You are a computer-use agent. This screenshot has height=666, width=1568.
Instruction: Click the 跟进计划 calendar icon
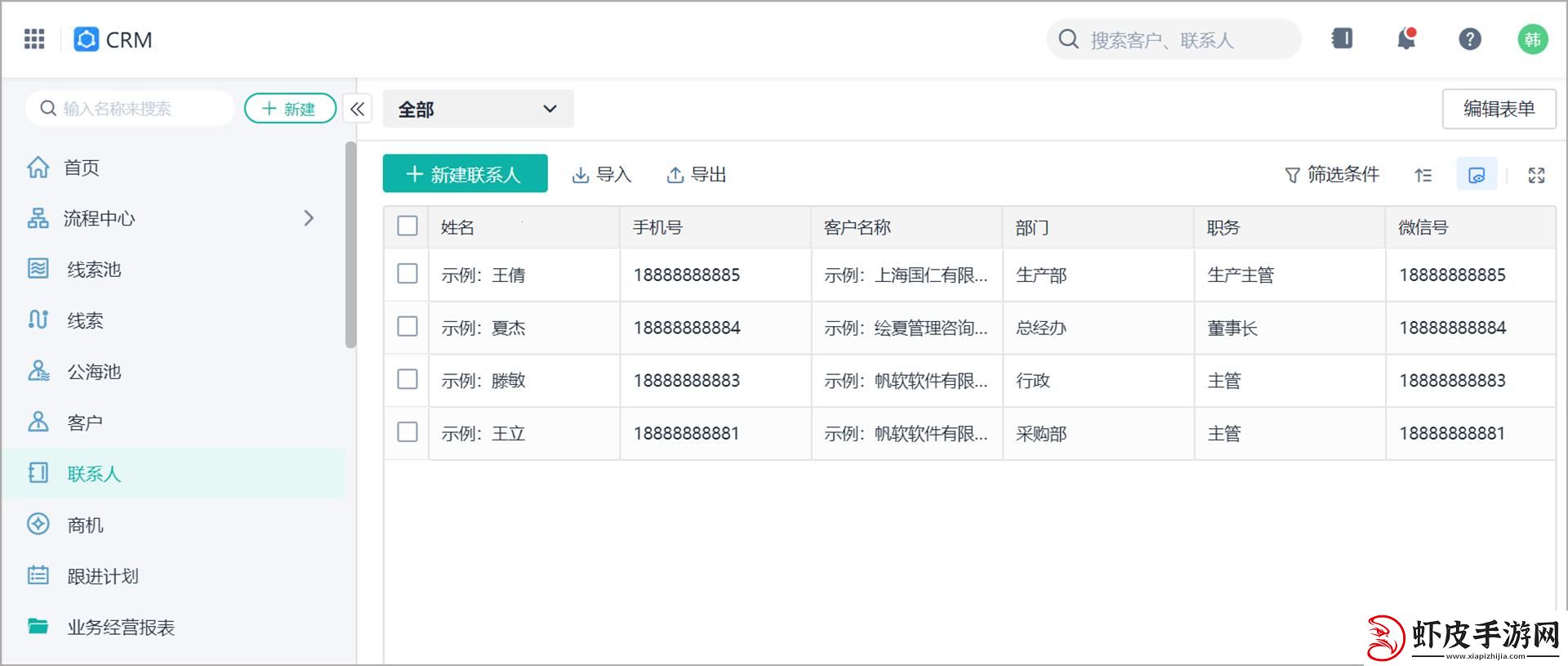tap(38, 575)
